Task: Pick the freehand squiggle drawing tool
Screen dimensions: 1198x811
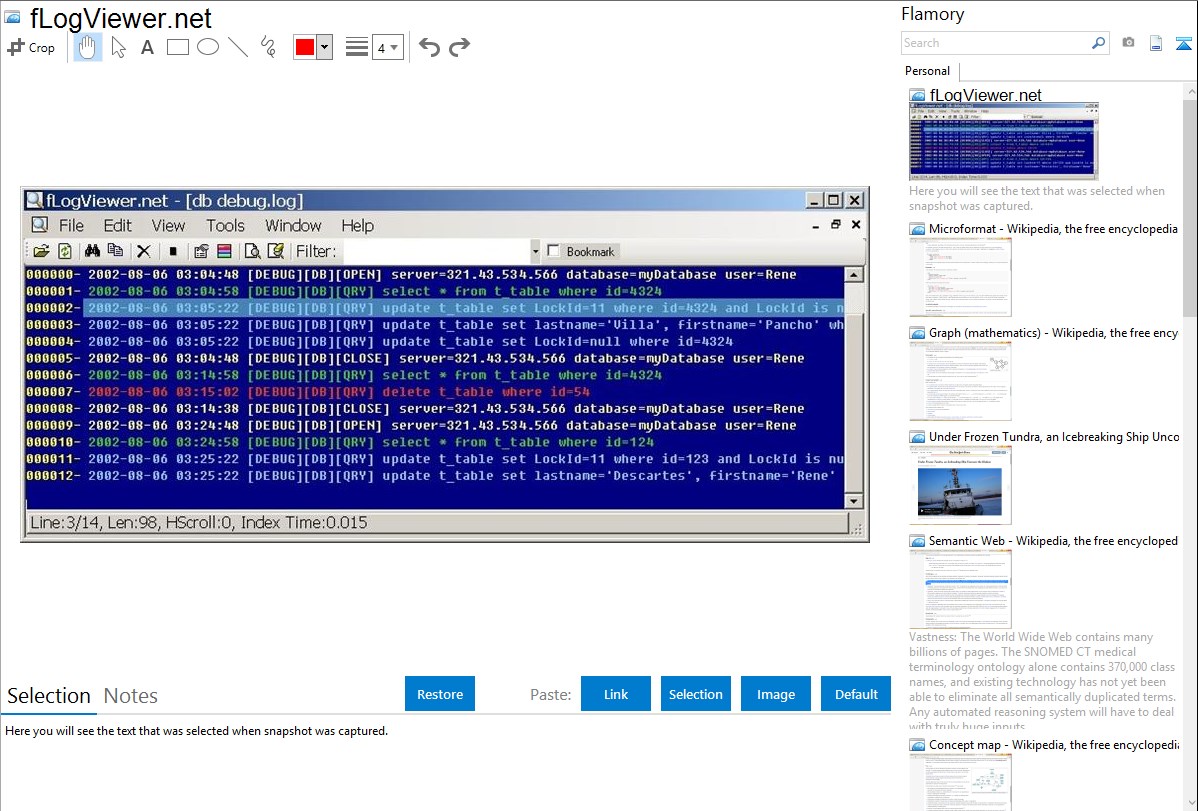Action: 268,47
